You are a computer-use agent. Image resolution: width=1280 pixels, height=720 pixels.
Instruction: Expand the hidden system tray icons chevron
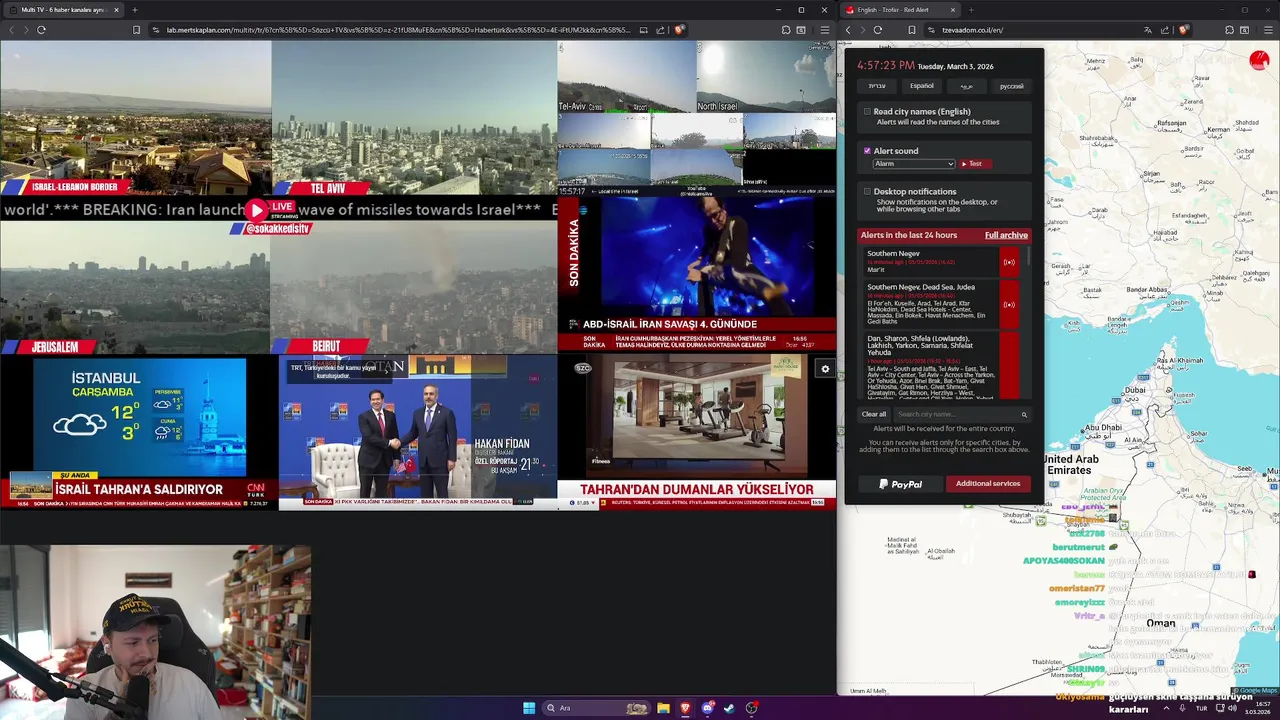[1166, 708]
